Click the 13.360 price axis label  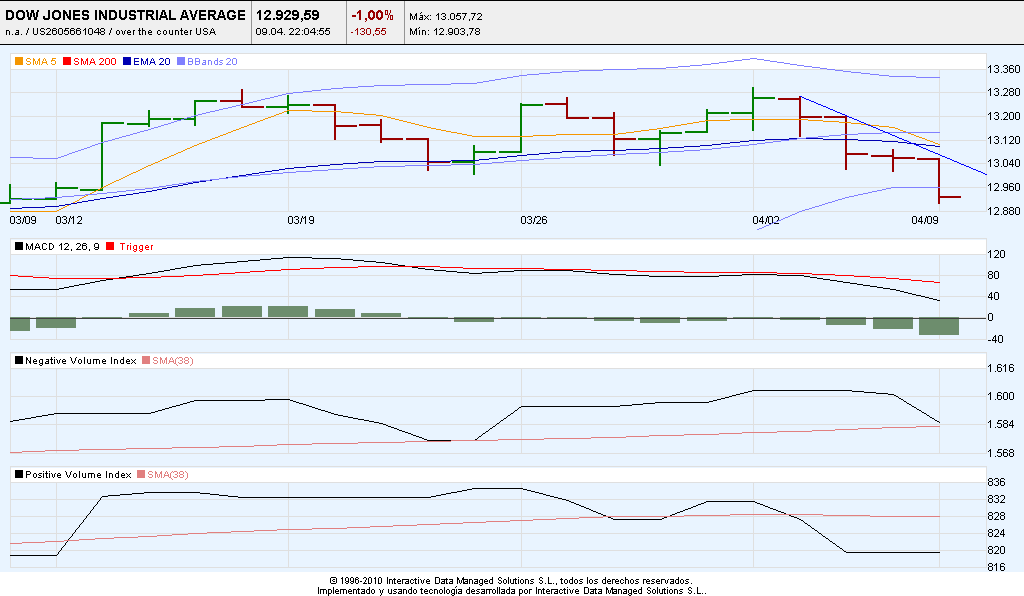coord(1004,69)
